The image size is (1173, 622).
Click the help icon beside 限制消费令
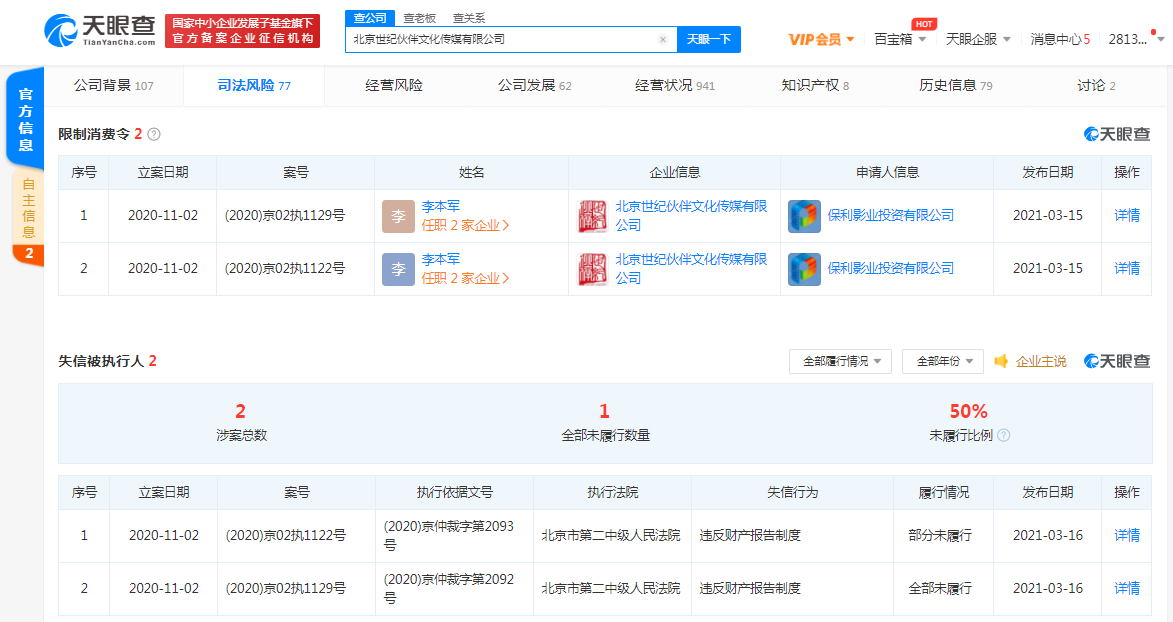154,134
